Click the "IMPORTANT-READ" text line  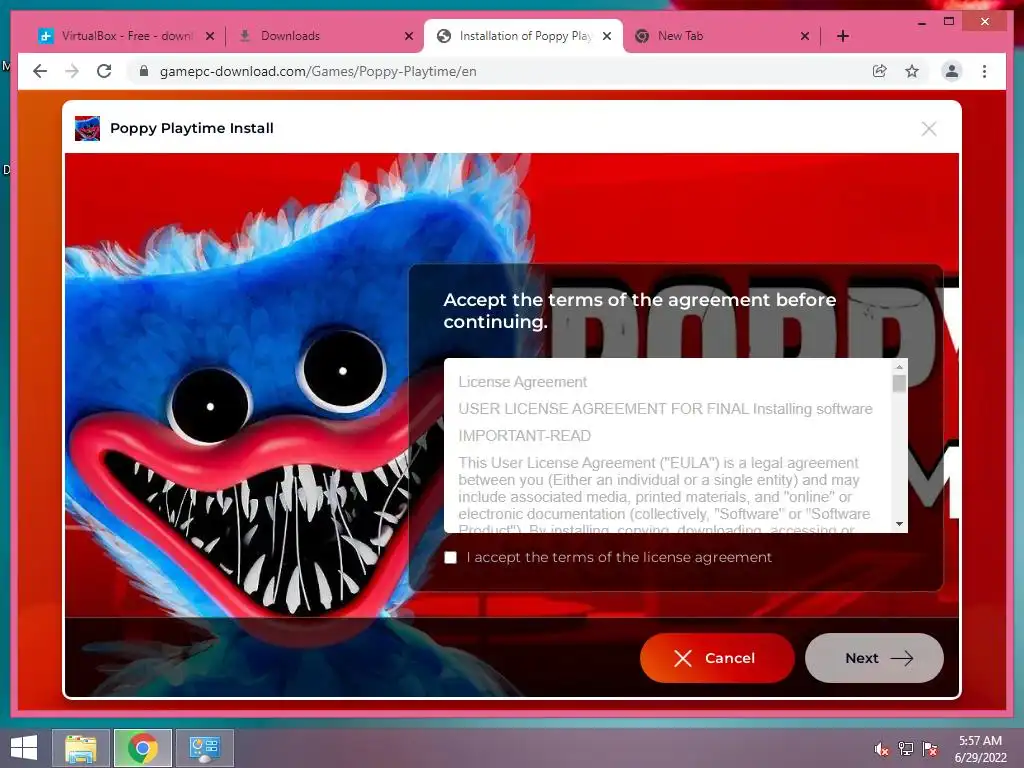pyautogui.click(x=524, y=436)
